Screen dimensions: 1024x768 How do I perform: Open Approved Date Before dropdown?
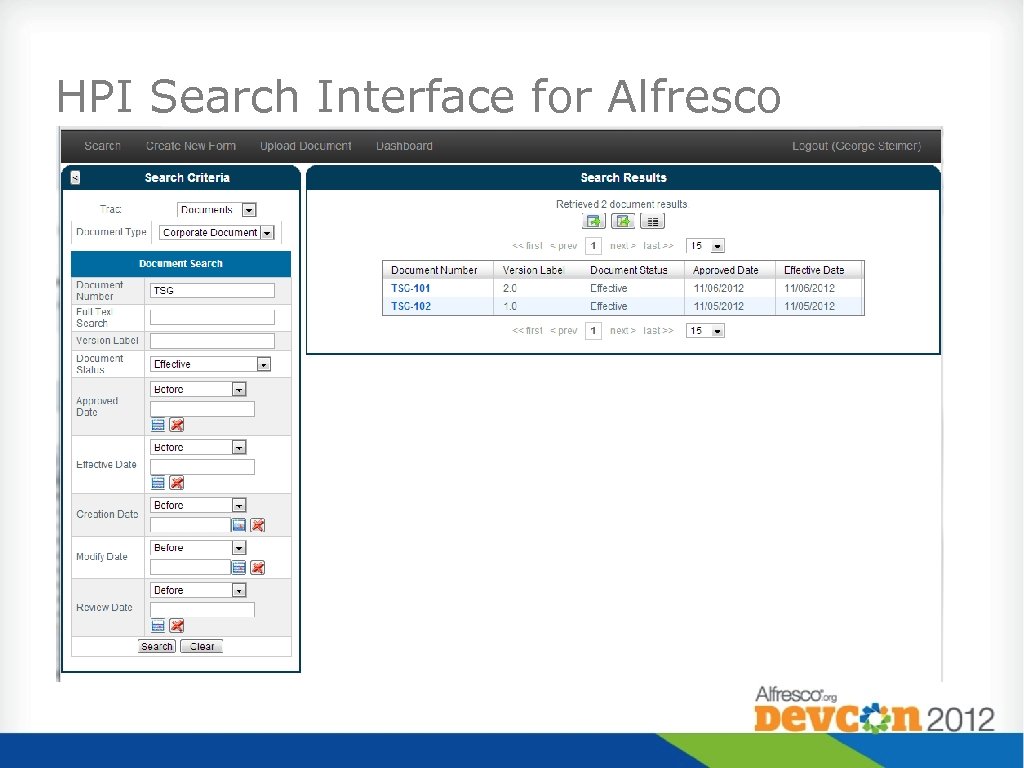pyautogui.click(x=198, y=389)
